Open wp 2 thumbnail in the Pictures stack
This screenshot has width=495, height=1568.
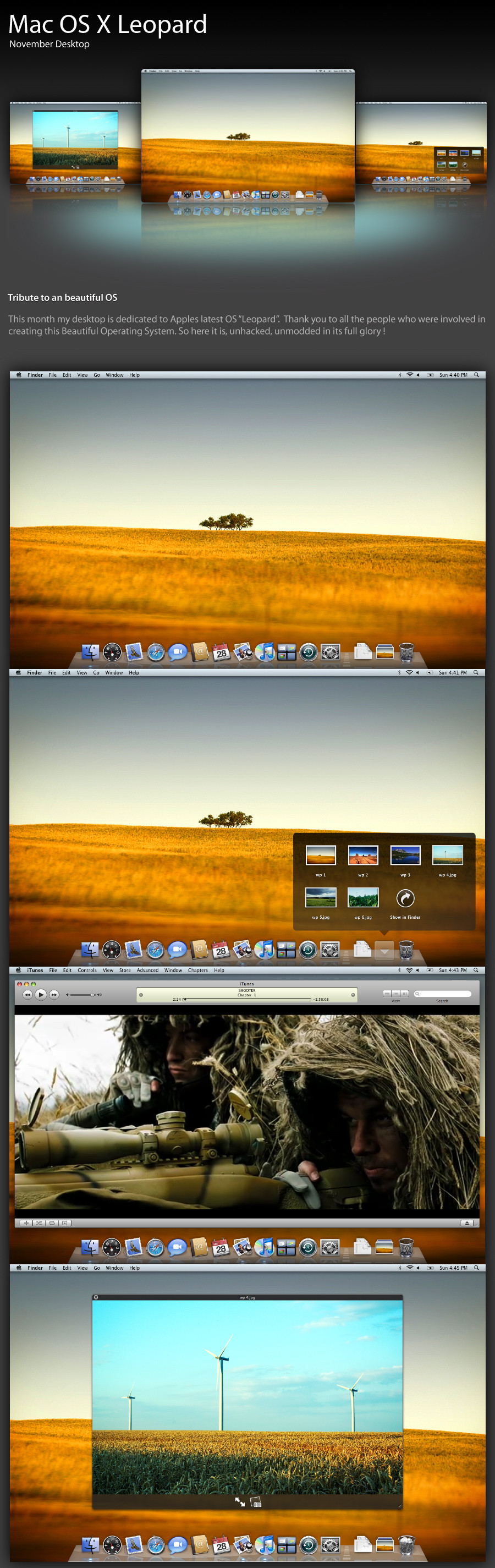point(363,854)
